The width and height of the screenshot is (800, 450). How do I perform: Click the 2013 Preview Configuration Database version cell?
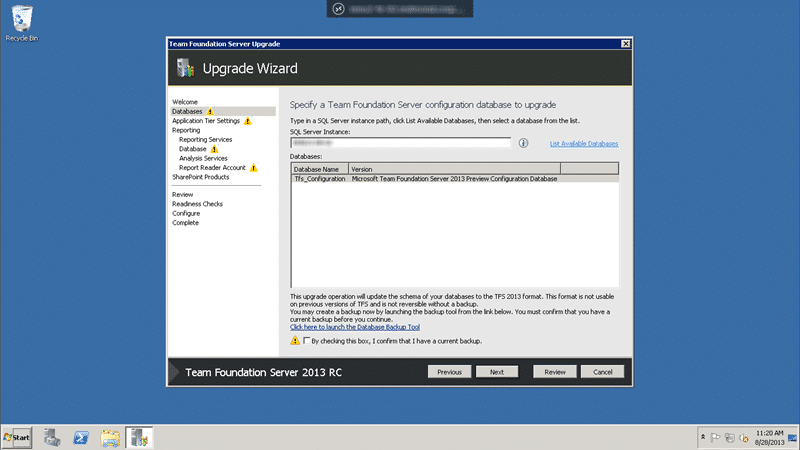(454, 179)
